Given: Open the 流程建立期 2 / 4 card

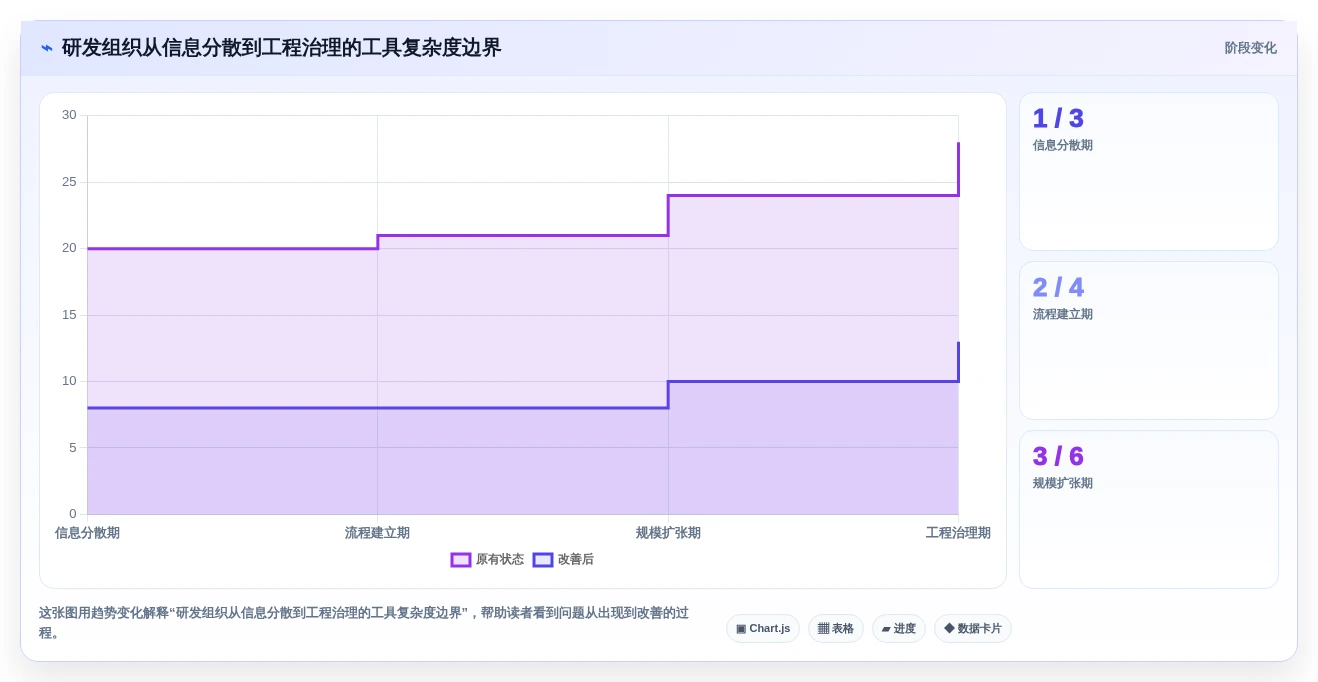Looking at the screenshot, I should click(1149, 341).
